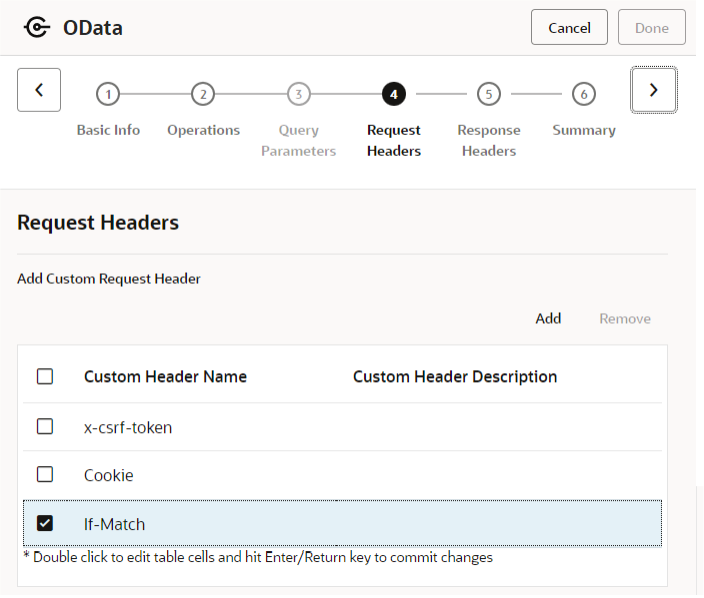
Task: Jump to step 5 circle
Action: point(489,94)
